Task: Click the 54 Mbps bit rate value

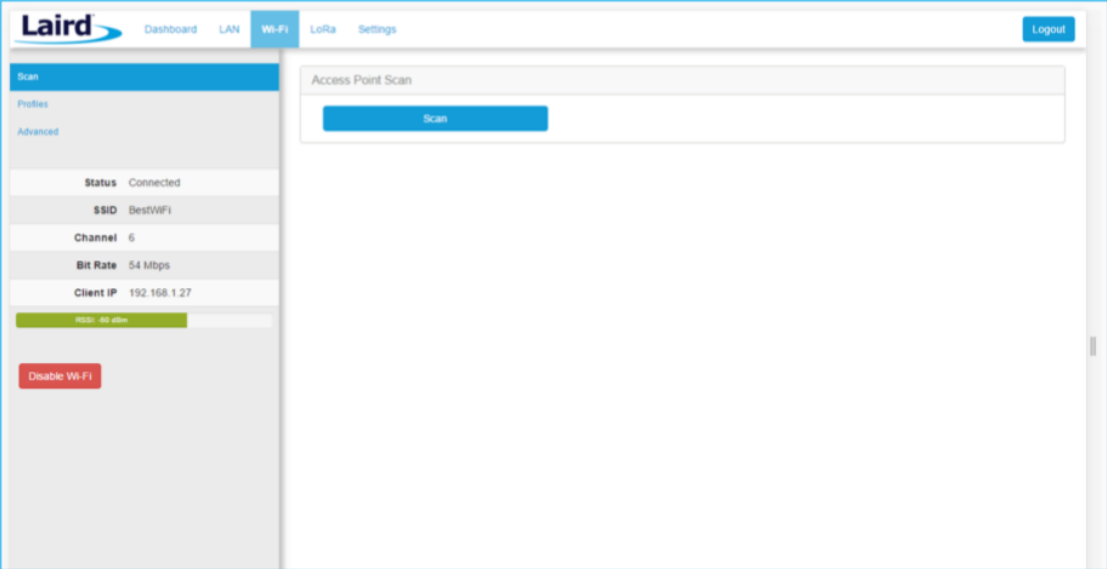Action: click(x=149, y=266)
